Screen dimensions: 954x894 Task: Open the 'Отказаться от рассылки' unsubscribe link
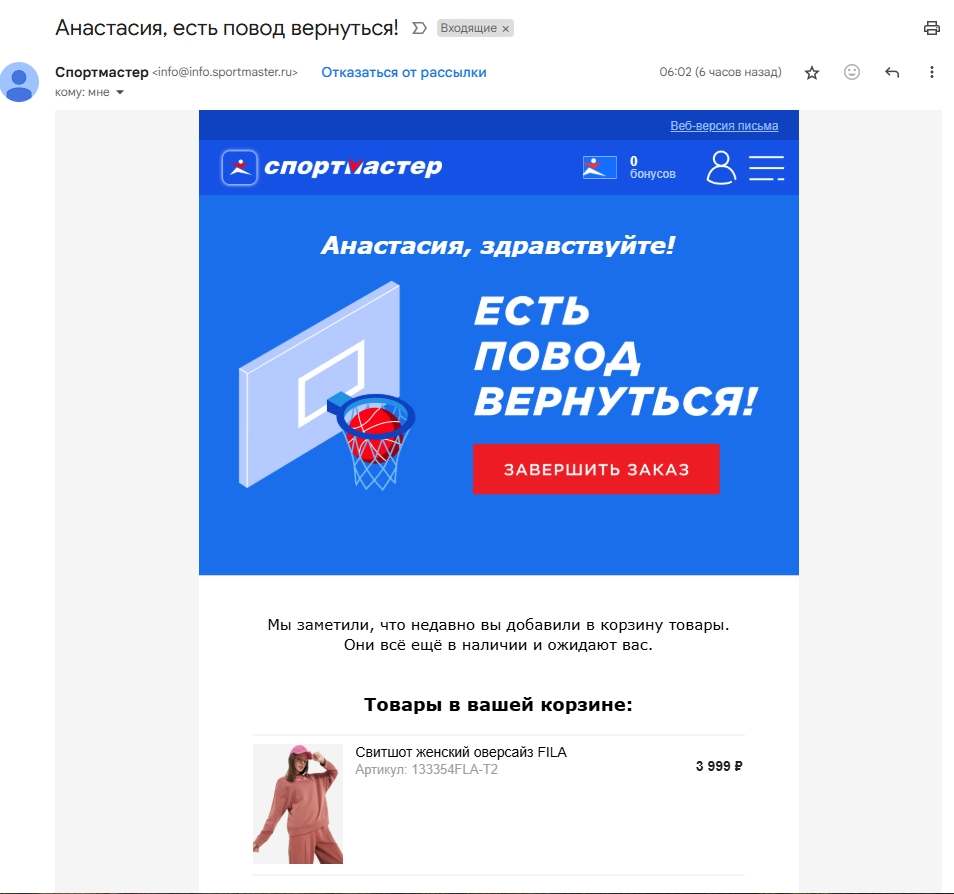click(404, 72)
